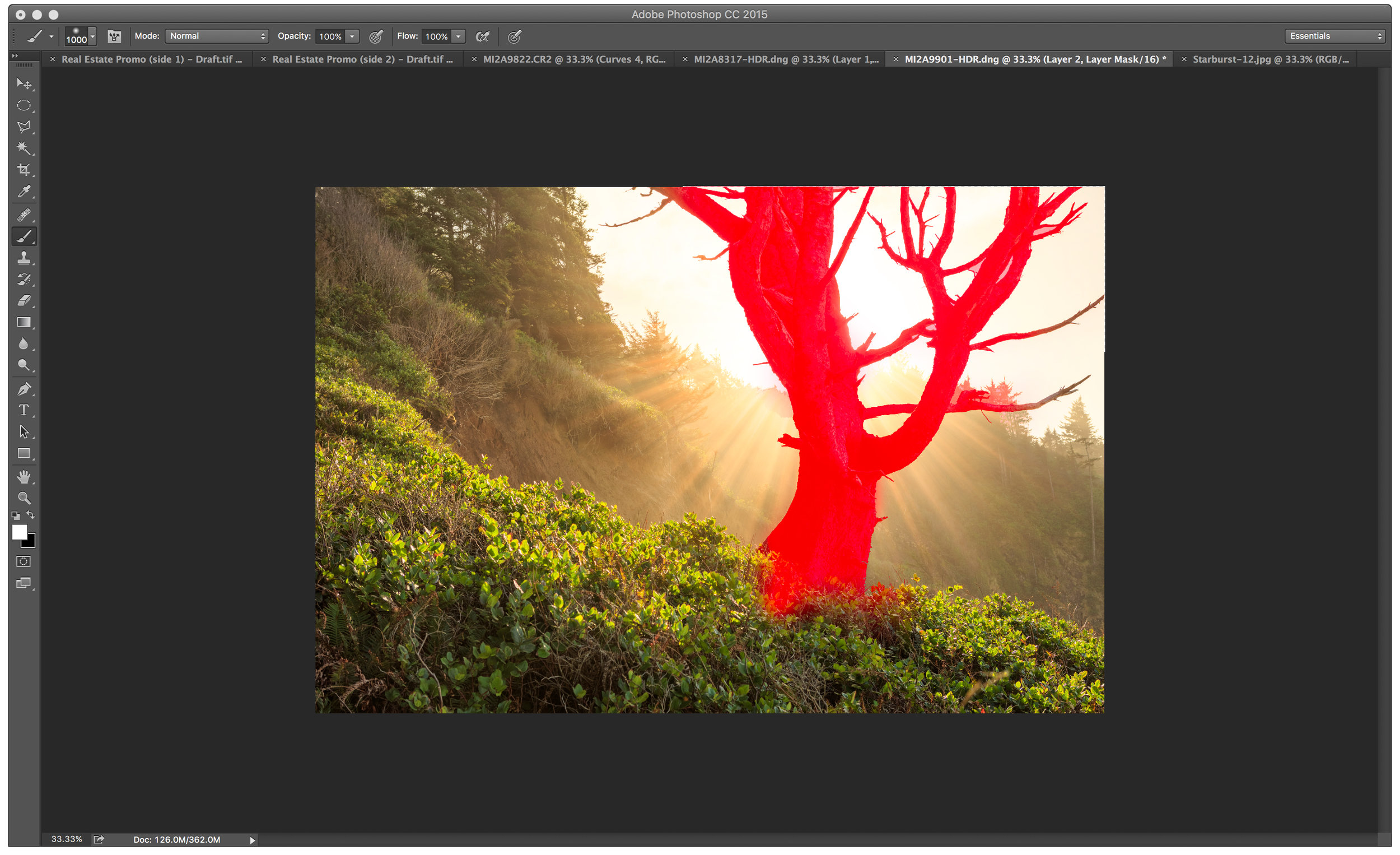
Task: Select the Healing Brush tool
Action: pyautogui.click(x=24, y=215)
